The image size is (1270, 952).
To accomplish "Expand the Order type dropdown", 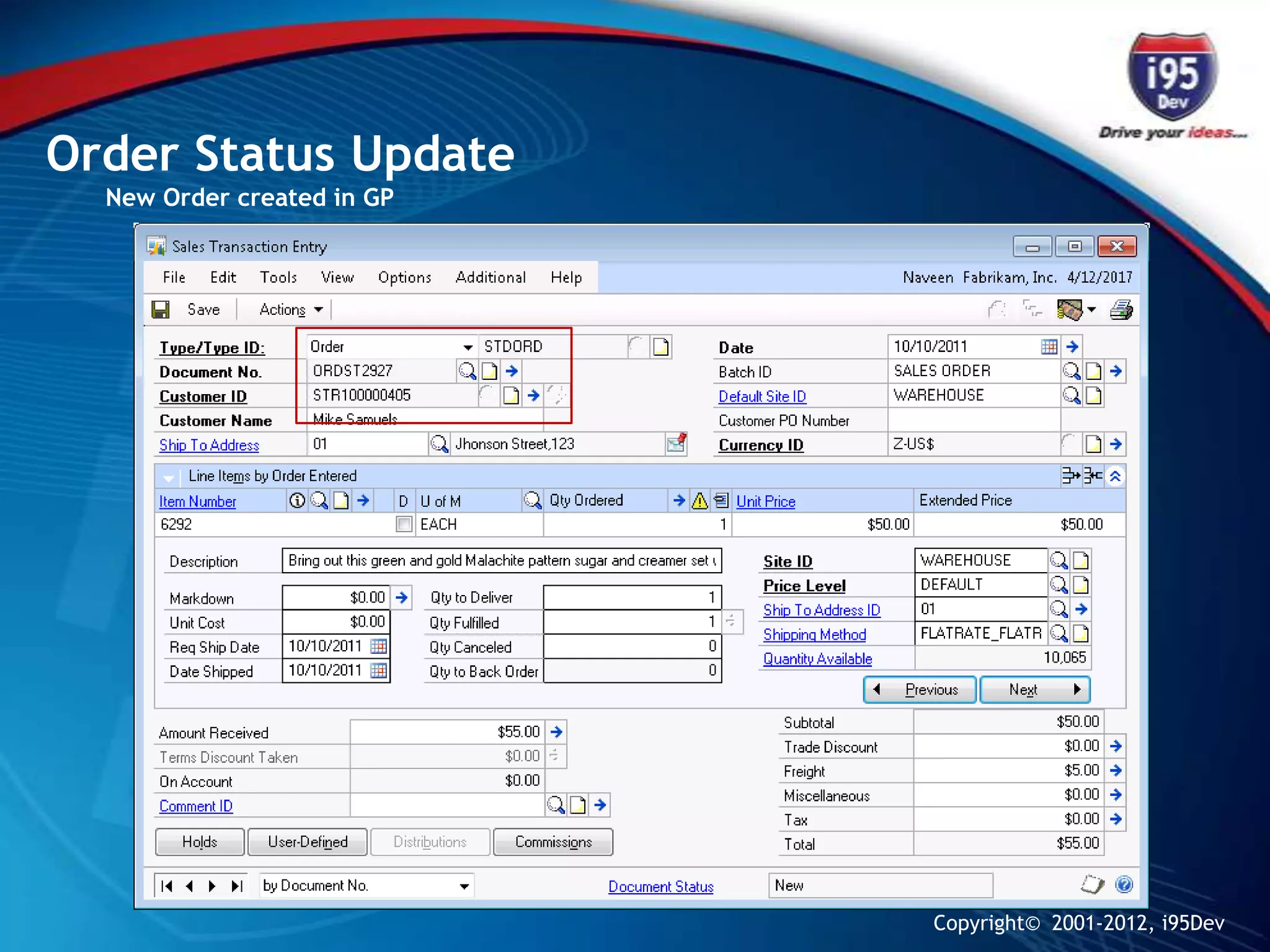I will [x=468, y=347].
